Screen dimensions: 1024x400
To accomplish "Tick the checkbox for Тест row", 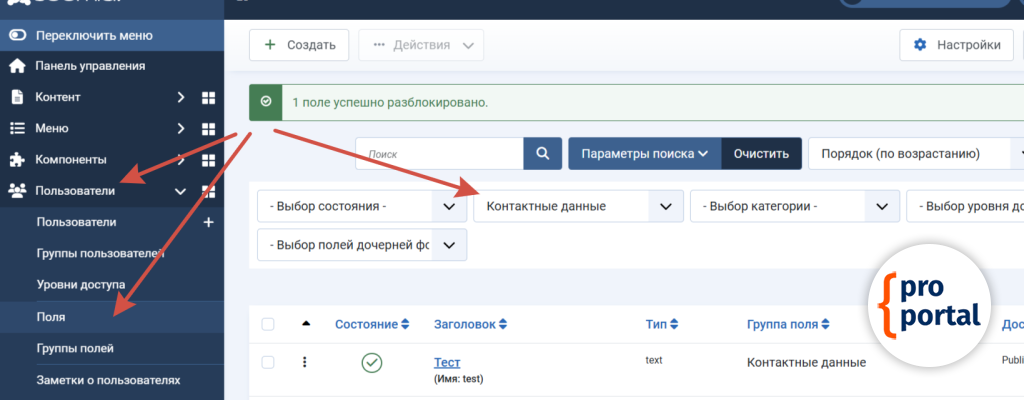I will [268, 362].
